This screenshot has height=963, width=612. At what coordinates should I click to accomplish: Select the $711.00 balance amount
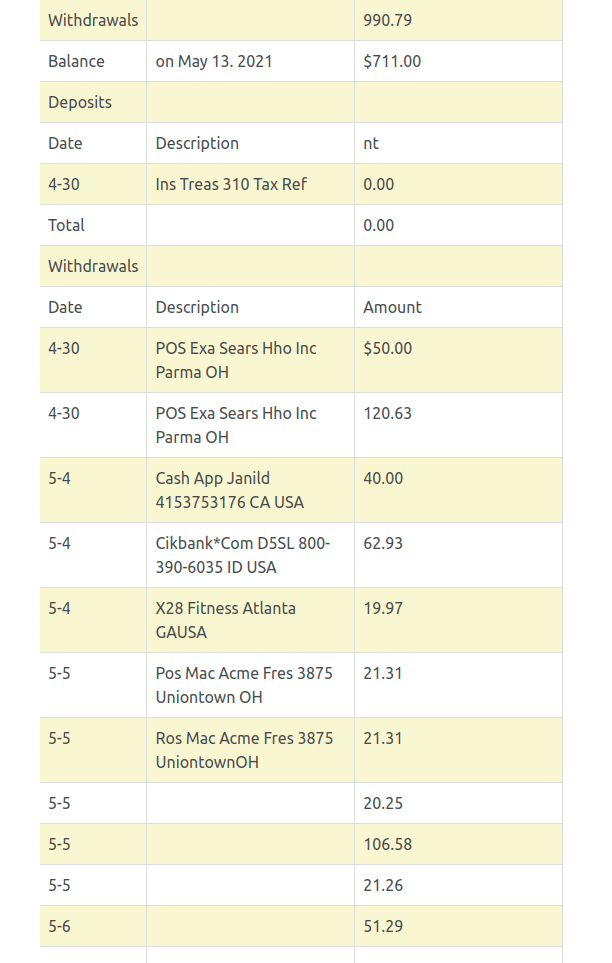tap(392, 61)
